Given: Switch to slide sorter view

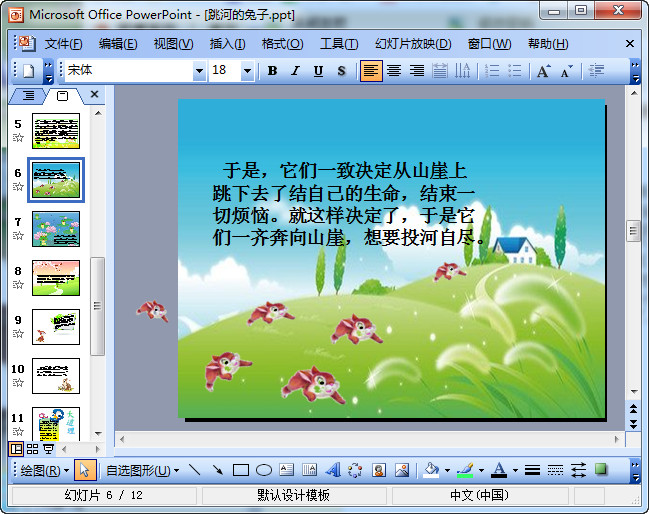Looking at the screenshot, I should [32, 449].
